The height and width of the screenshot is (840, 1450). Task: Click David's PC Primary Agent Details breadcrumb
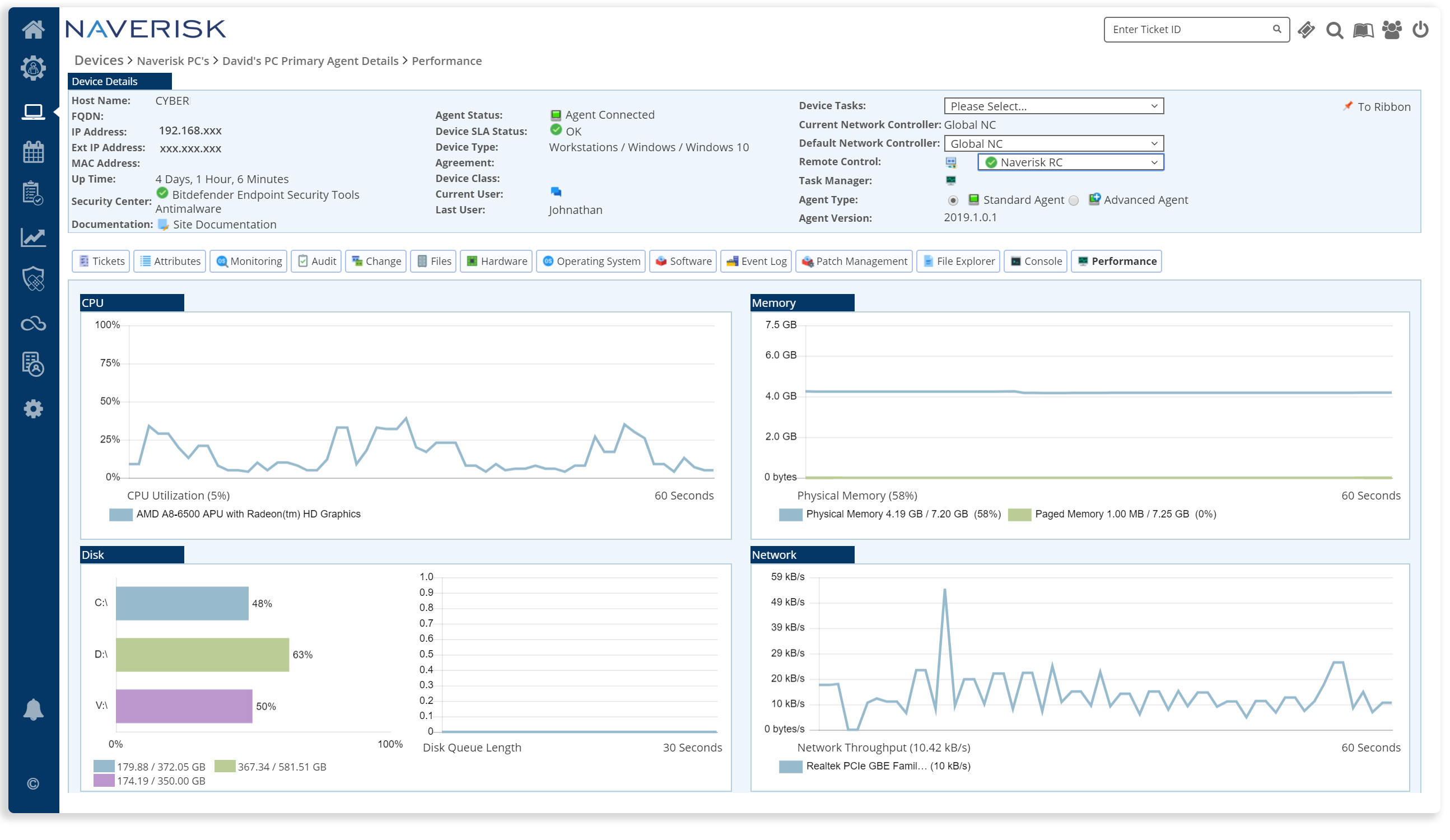pyautogui.click(x=310, y=61)
